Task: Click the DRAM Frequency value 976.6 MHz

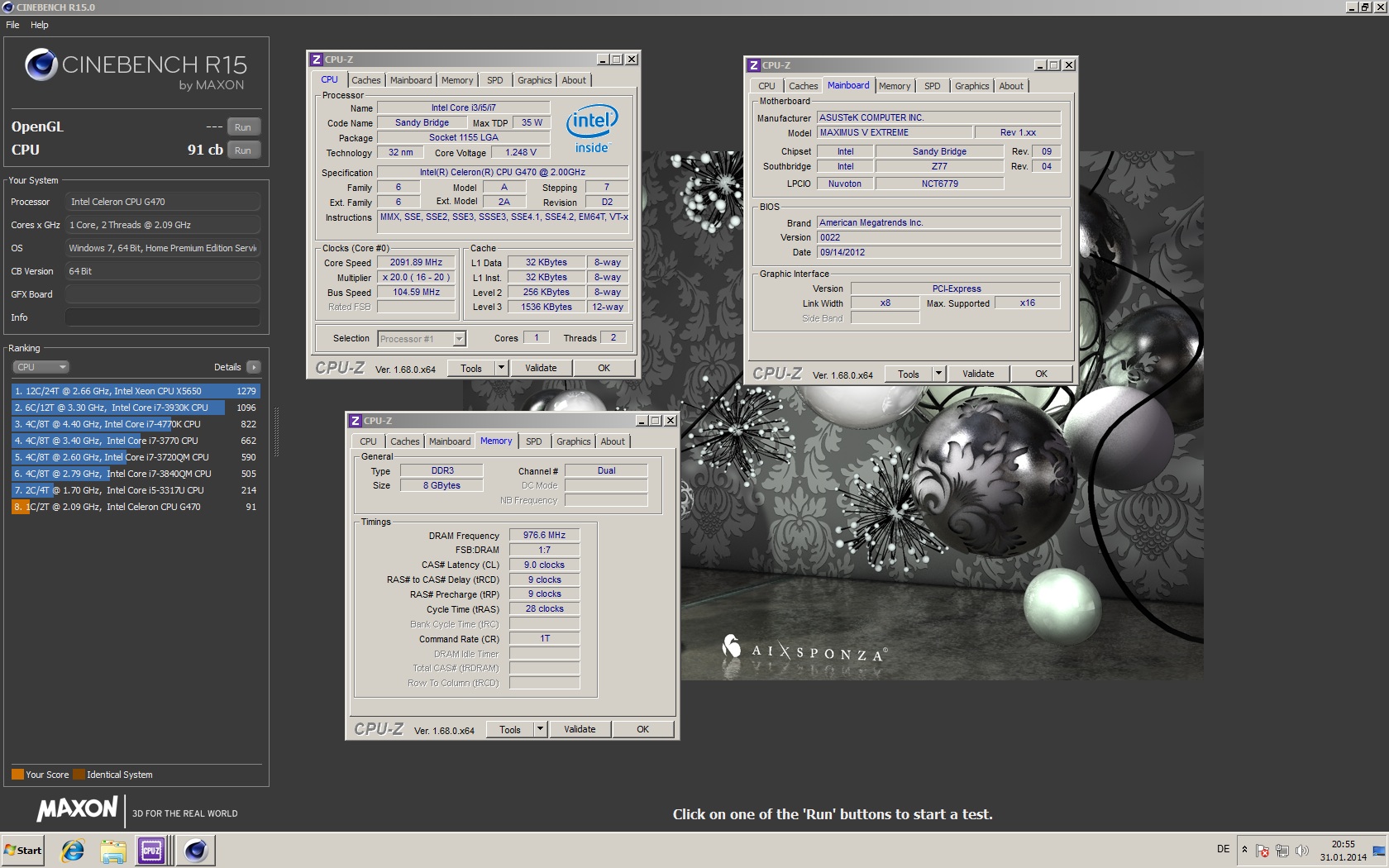Action: coord(544,536)
